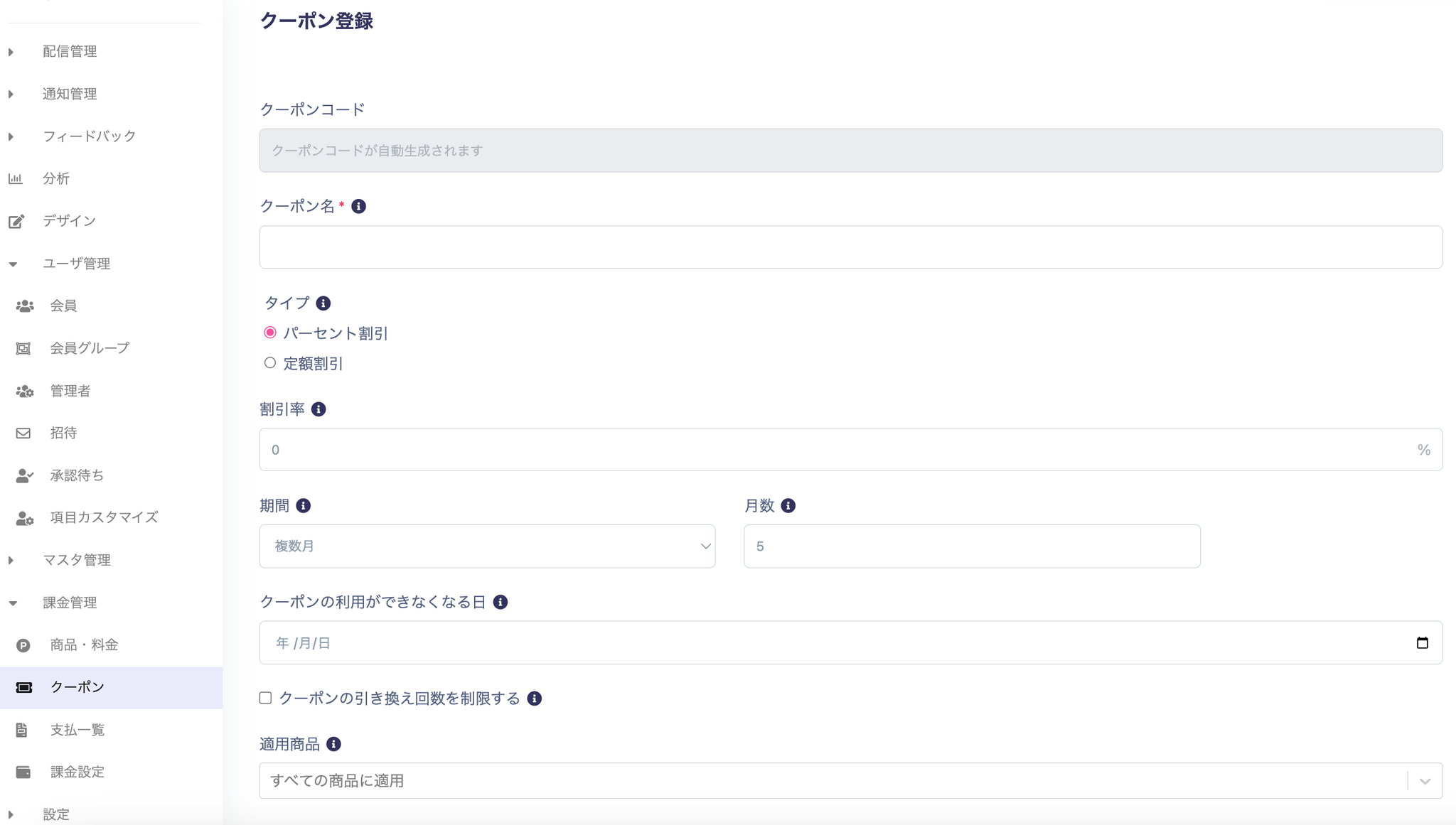Viewport: 1456px width, 825px height.
Task: Click info icon beside タイプ label
Action: click(x=323, y=303)
